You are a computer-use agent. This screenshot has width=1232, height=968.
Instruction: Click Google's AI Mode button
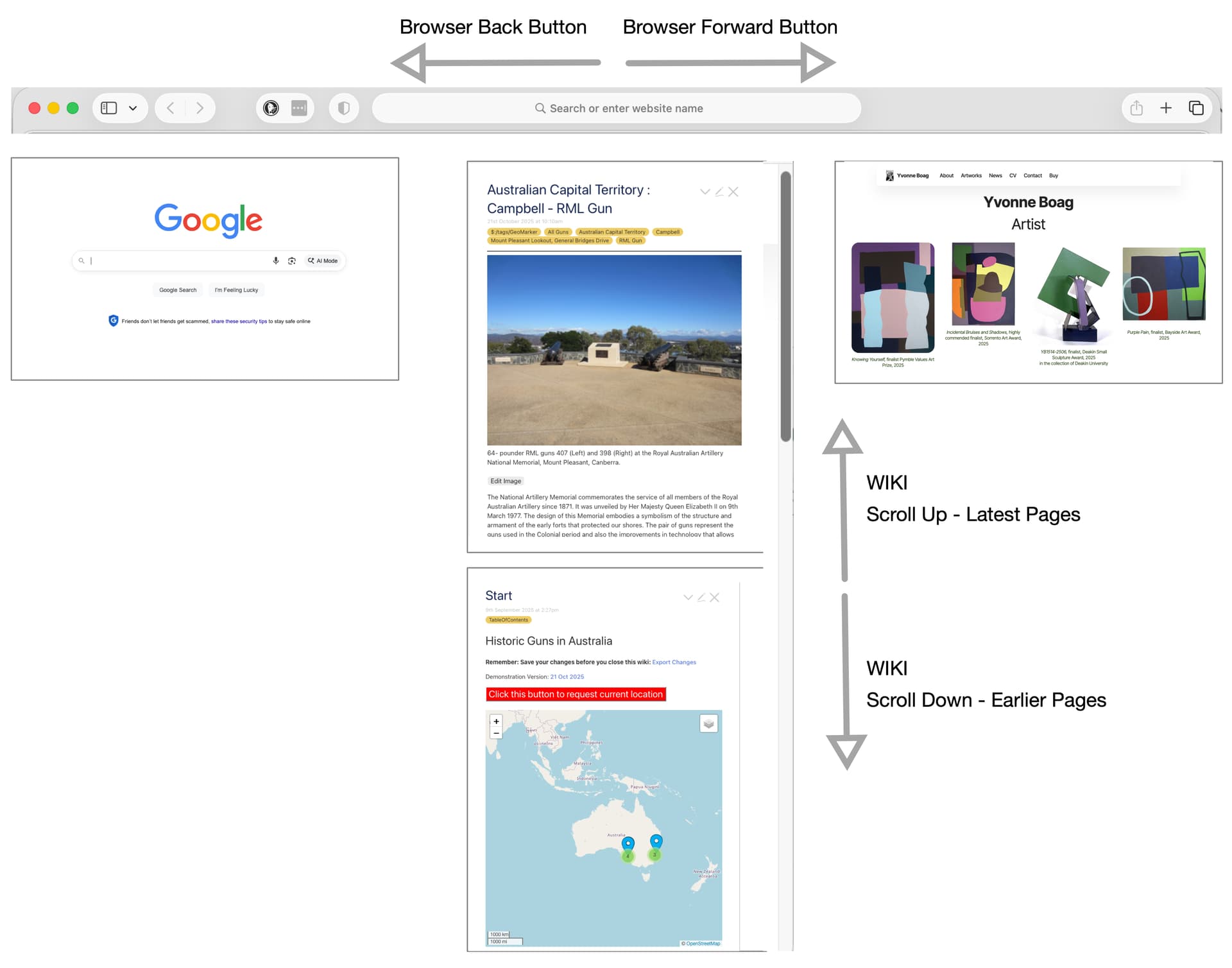pyautogui.click(x=323, y=261)
